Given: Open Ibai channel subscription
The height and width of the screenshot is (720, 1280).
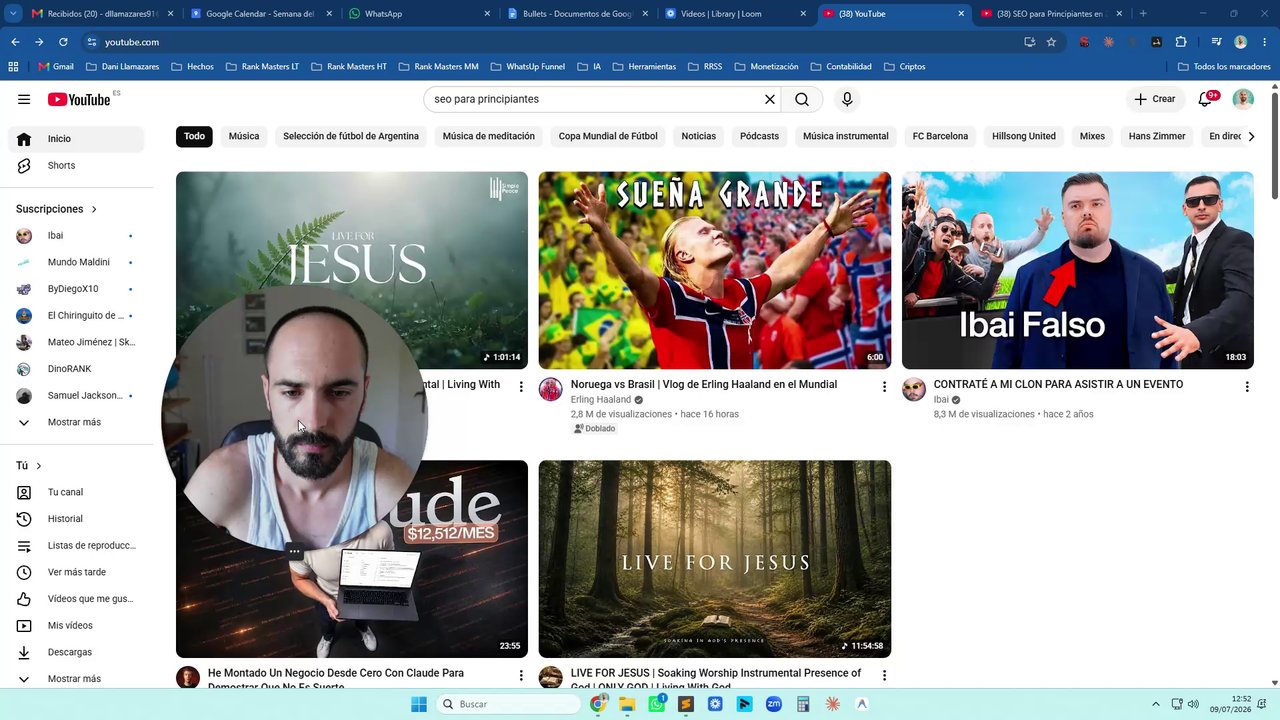Looking at the screenshot, I should click(76, 236).
